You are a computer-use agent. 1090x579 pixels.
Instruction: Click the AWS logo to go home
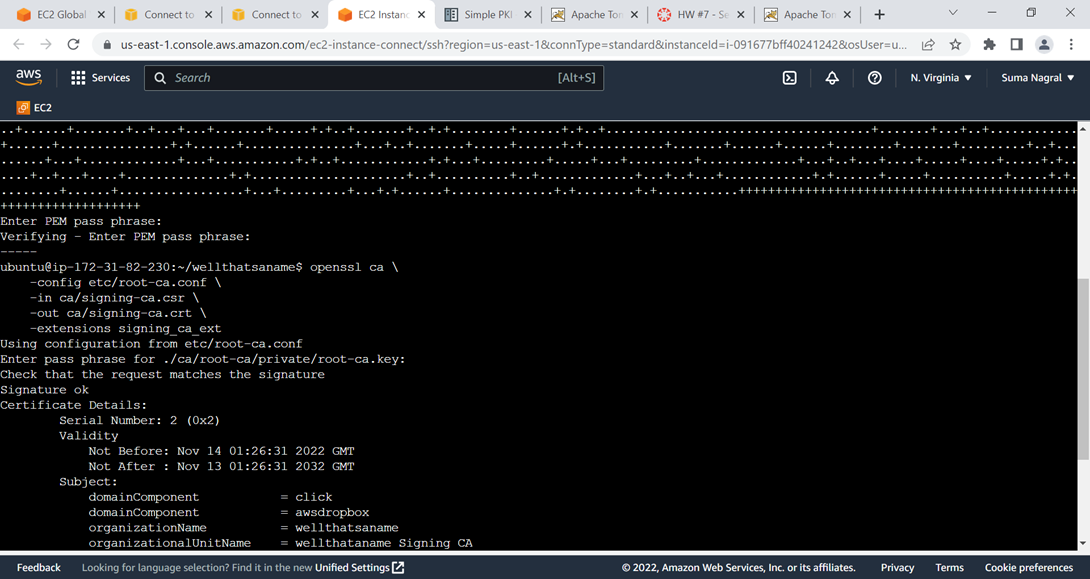coord(28,76)
